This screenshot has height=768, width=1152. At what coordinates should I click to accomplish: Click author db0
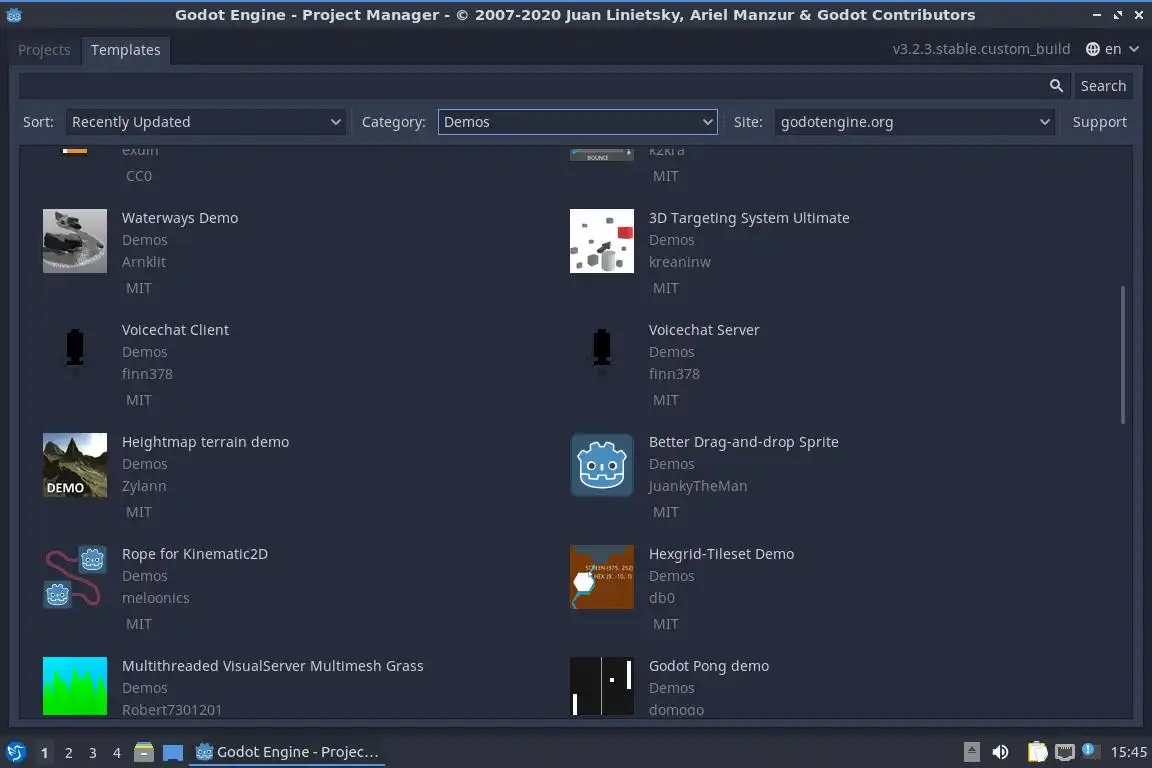(662, 598)
